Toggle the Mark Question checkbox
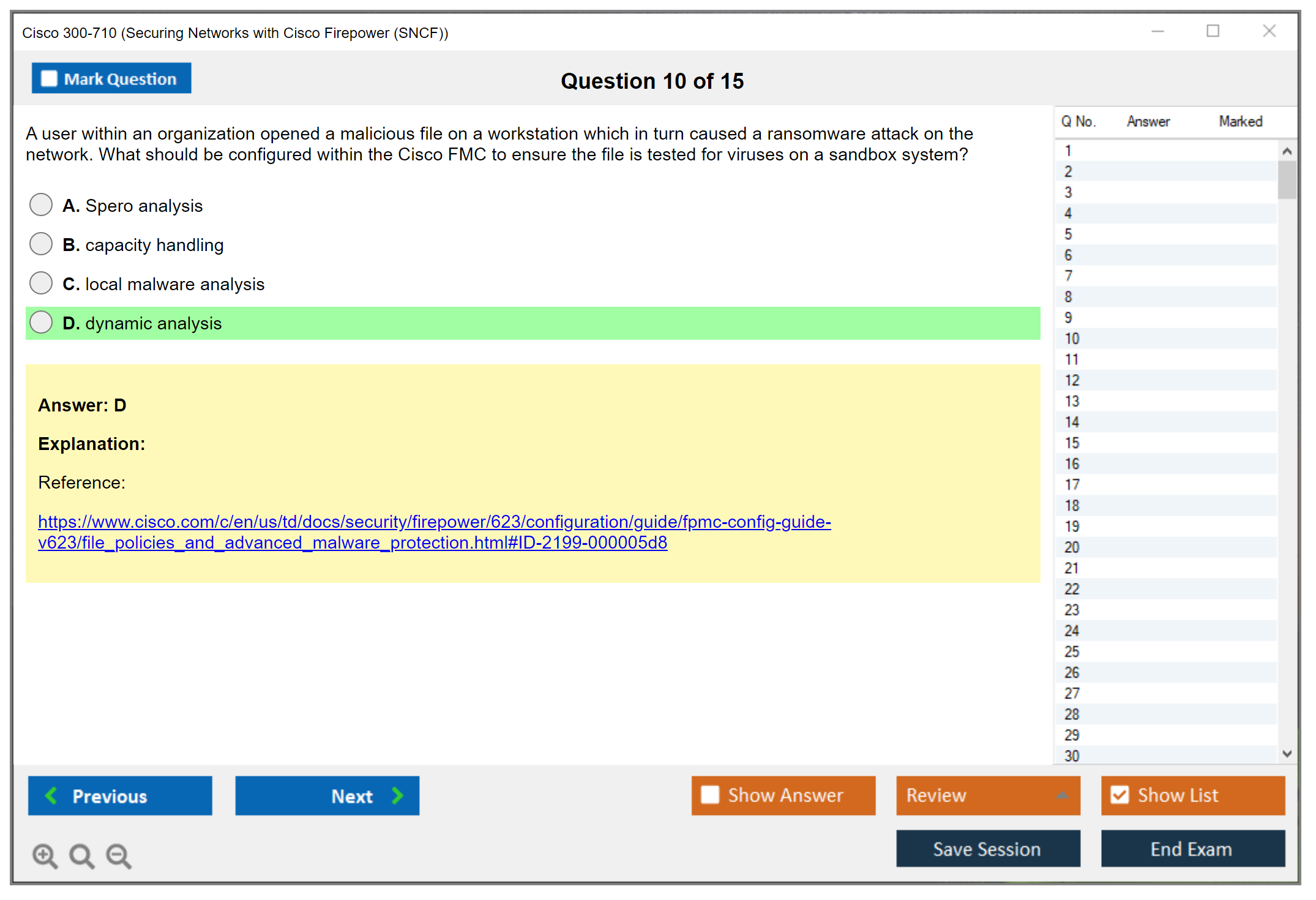The width and height of the screenshot is (1316, 900). (49, 79)
